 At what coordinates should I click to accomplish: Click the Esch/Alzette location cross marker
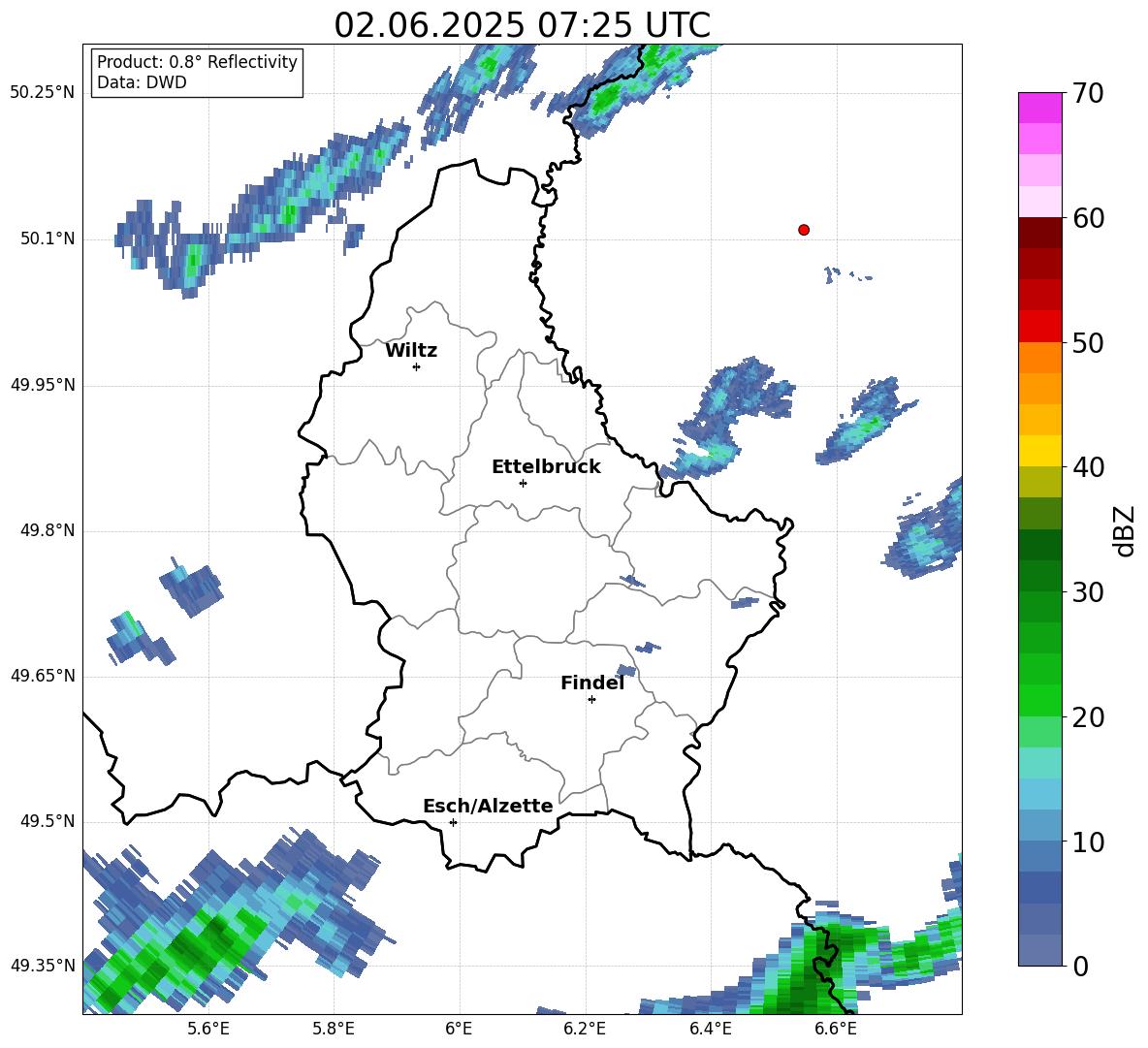(453, 822)
